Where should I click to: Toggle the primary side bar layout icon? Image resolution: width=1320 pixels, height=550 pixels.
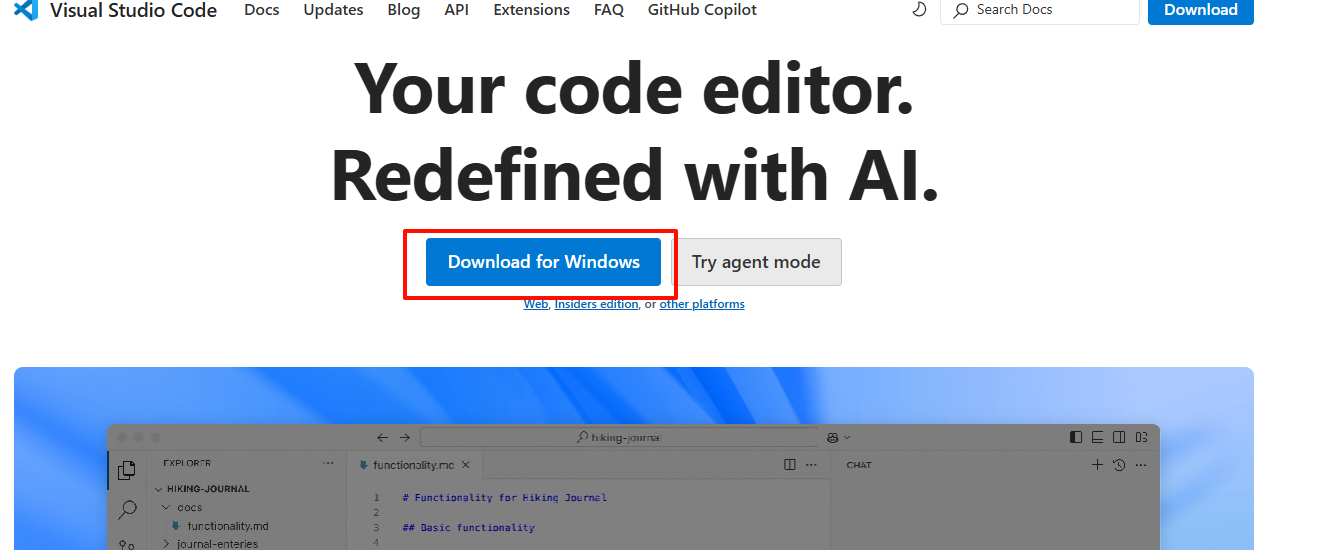coord(1076,437)
